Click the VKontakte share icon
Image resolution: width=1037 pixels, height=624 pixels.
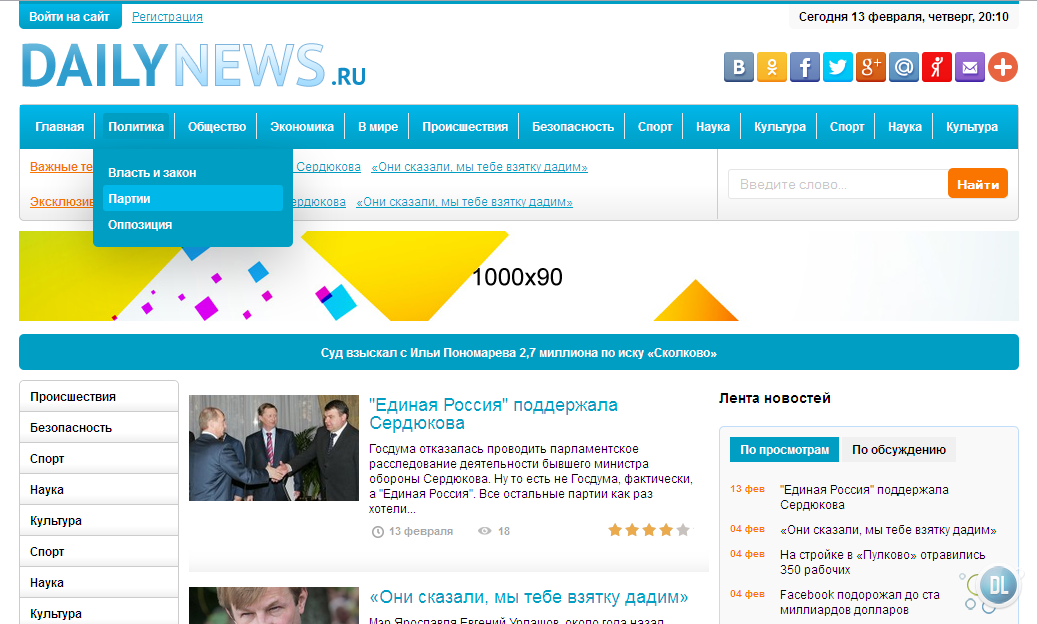point(739,67)
